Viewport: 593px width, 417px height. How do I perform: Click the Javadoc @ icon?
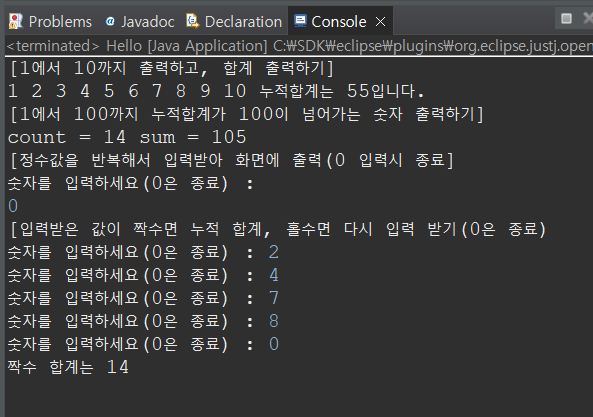pos(110,22)
